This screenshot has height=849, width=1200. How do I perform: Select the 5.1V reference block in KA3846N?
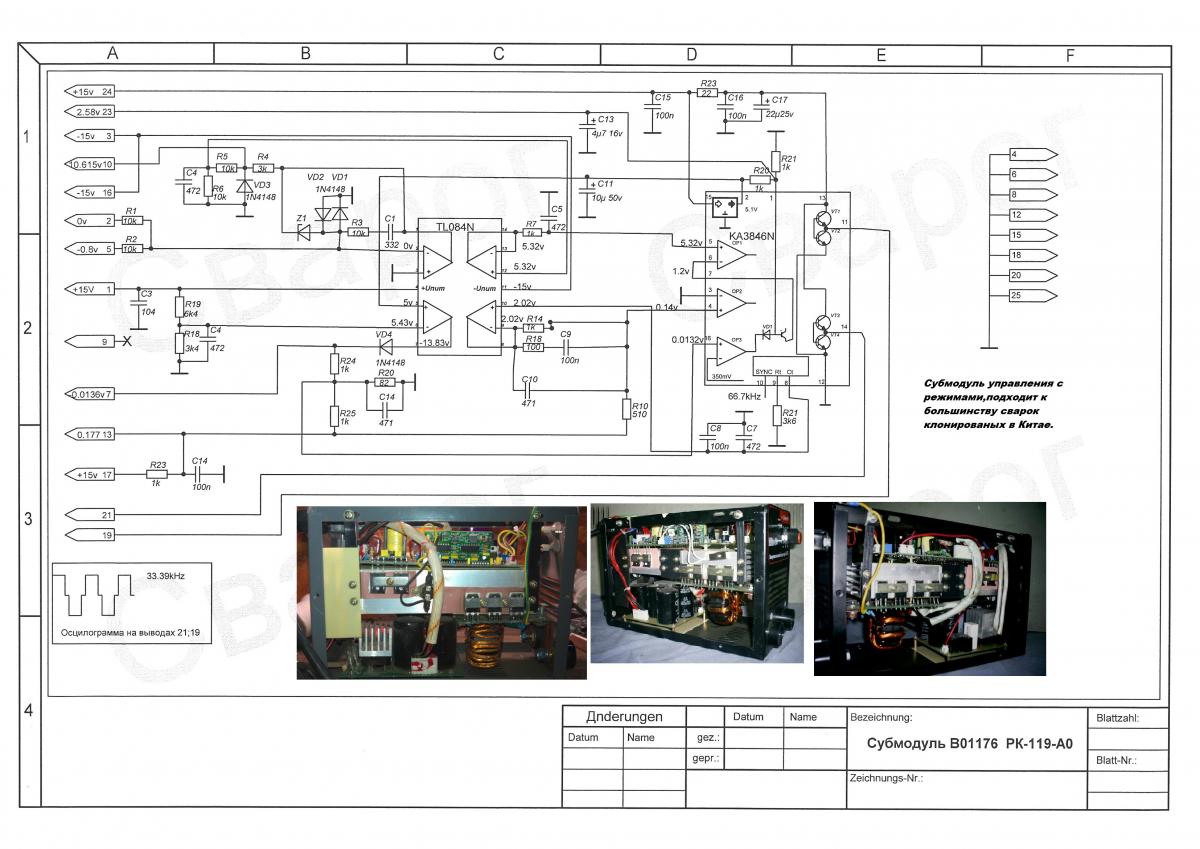(723, 207)
